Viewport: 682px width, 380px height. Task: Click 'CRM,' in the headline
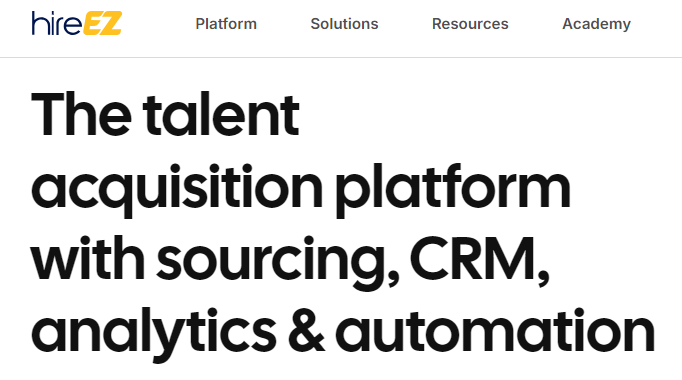pyautogui.click(x=480, y=262)
